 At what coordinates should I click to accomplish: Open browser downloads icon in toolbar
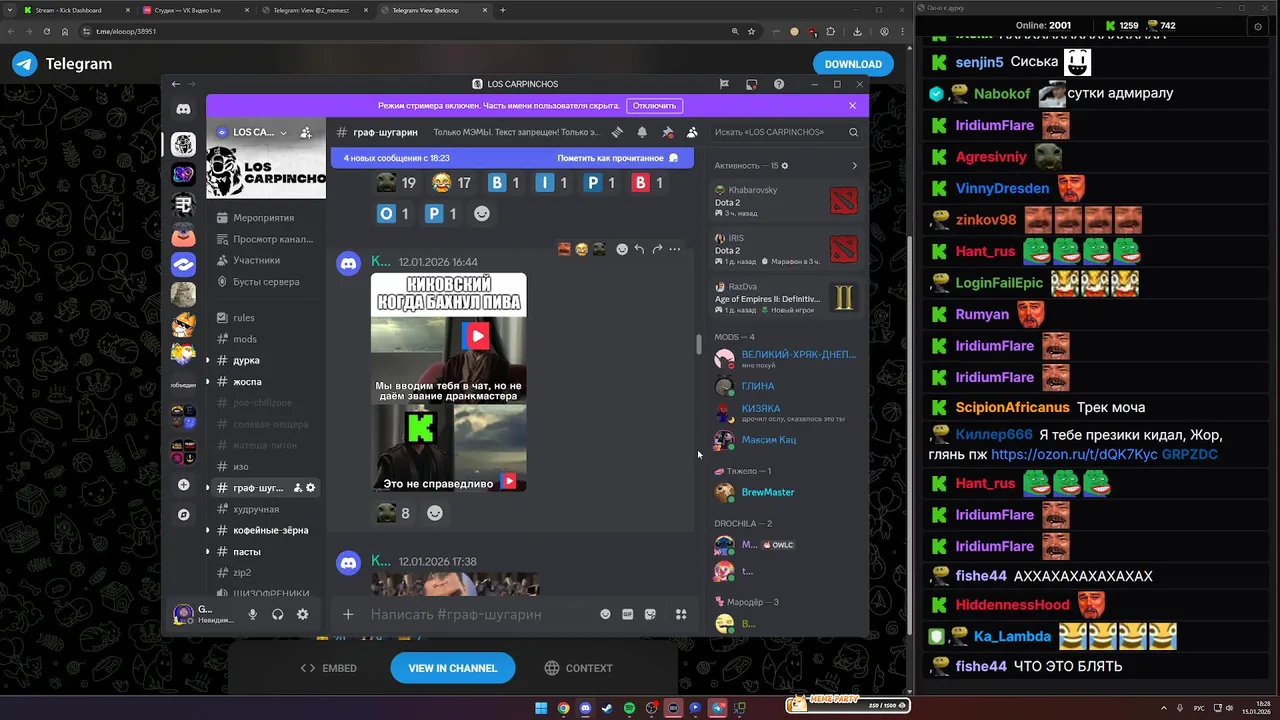click(857, 31)
